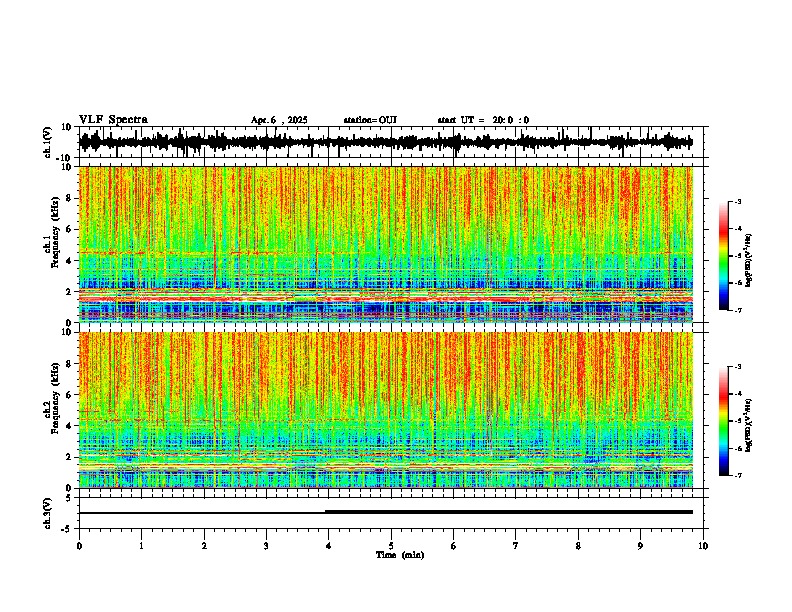The height and width of the screenshot is (612, 792).
Task: Click the "-7" tick on ch.2 colorbar
Action: pyautogui.click(x=738, y=476)
